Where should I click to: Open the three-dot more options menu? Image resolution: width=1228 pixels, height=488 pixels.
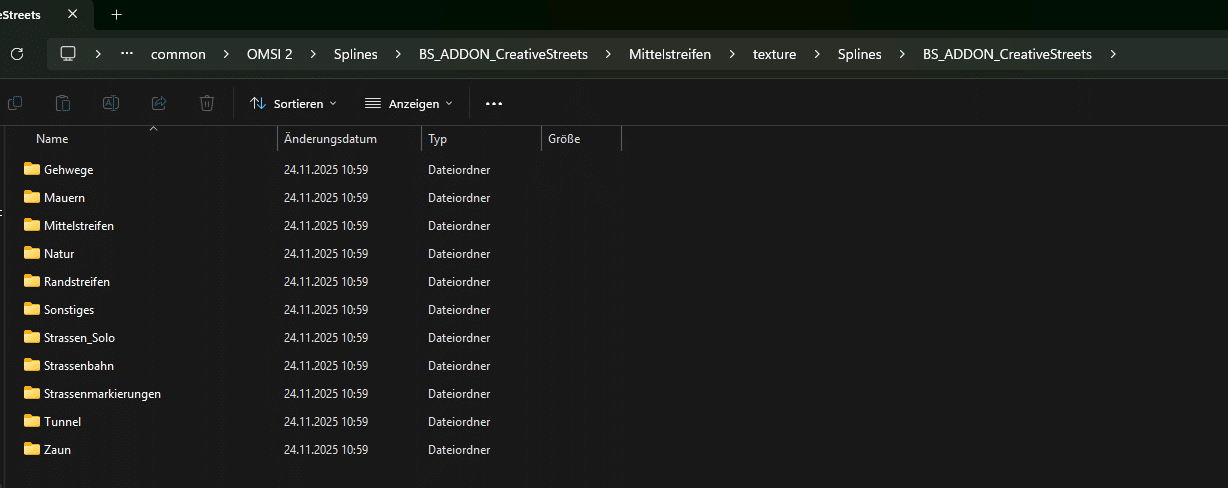pos(493,103)
